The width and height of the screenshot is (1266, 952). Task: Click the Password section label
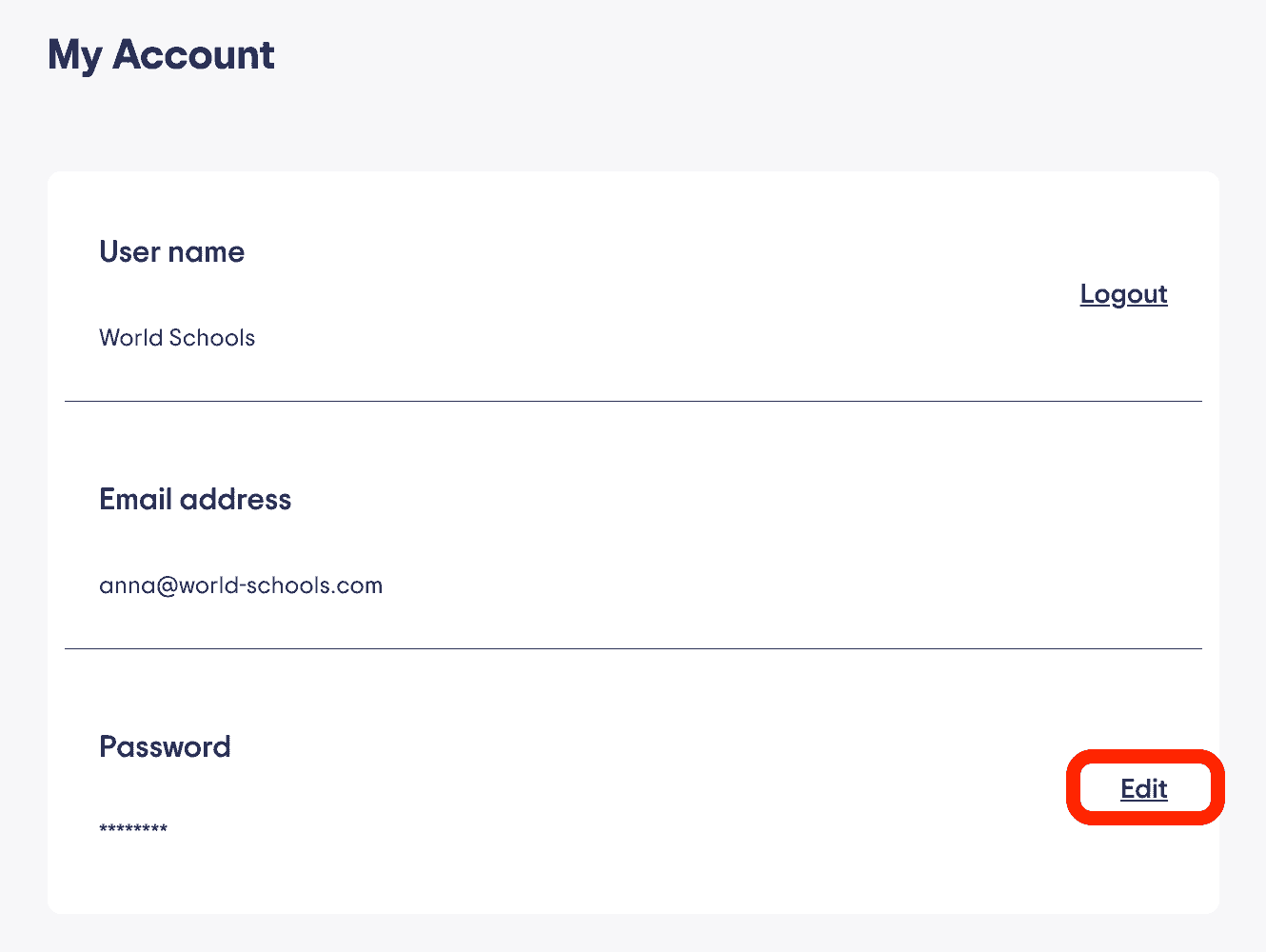pos(165,747)
